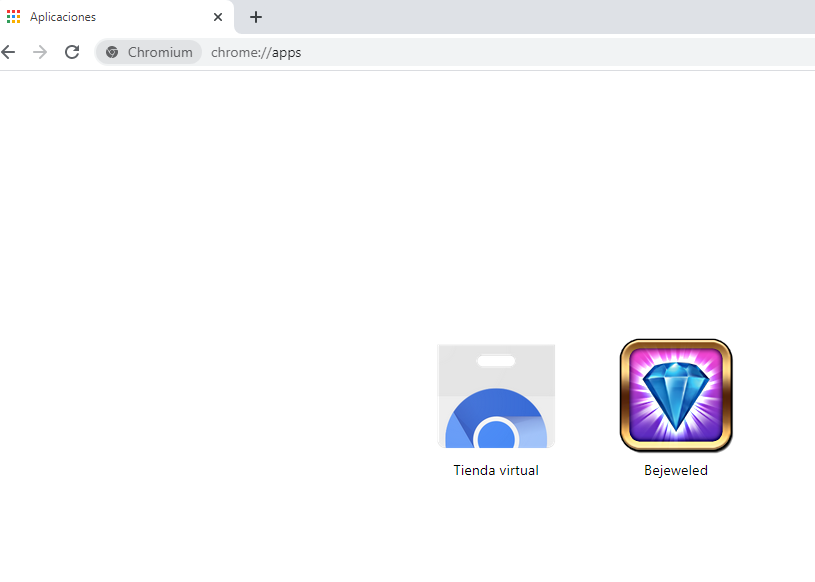Go back with the back arrow
This screenshot has height=582, width=815.
pos(8,52)
